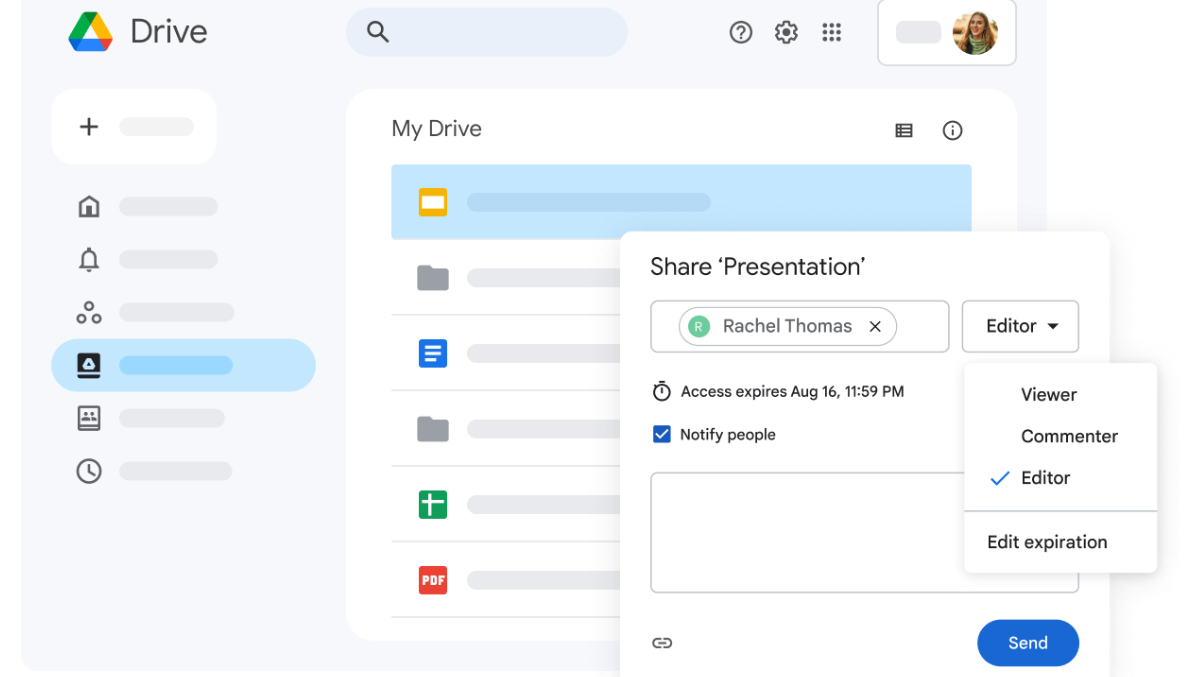The image size is (1200, 677).
Task: Uncheck the Notify people checkbox
Action: click(662, 434)
